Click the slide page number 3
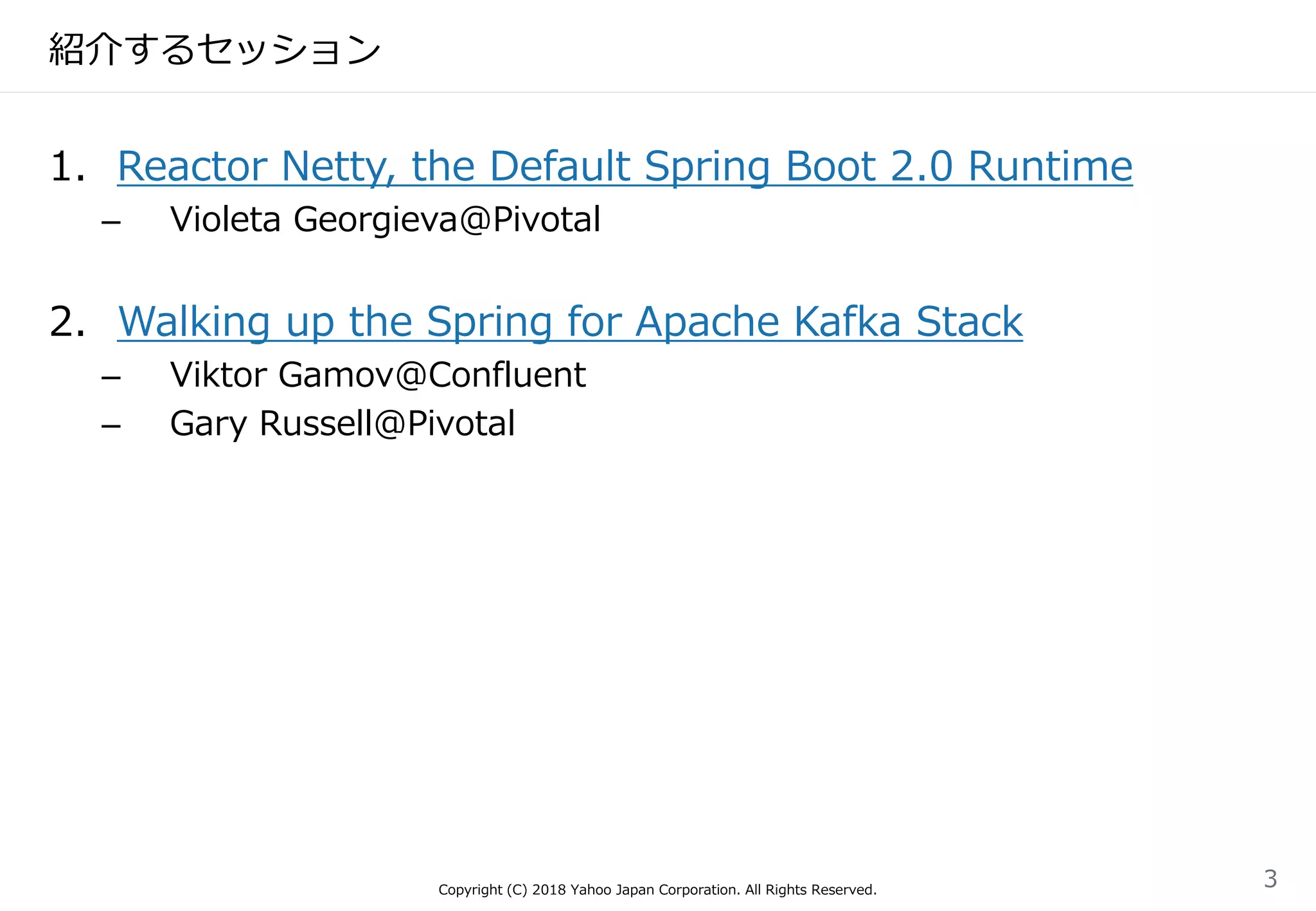Viewport: 1316px width, 911px height. [x=1270, y=878]
